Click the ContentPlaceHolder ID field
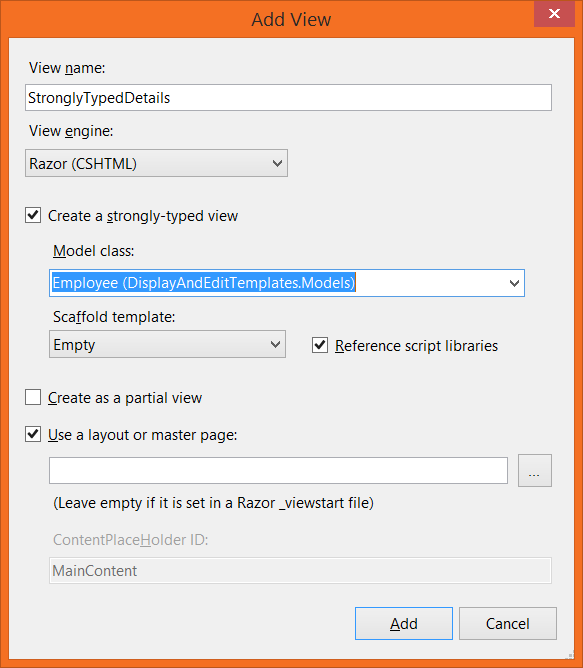Screen dimensions: 583x668 click(x=300, y=570)
